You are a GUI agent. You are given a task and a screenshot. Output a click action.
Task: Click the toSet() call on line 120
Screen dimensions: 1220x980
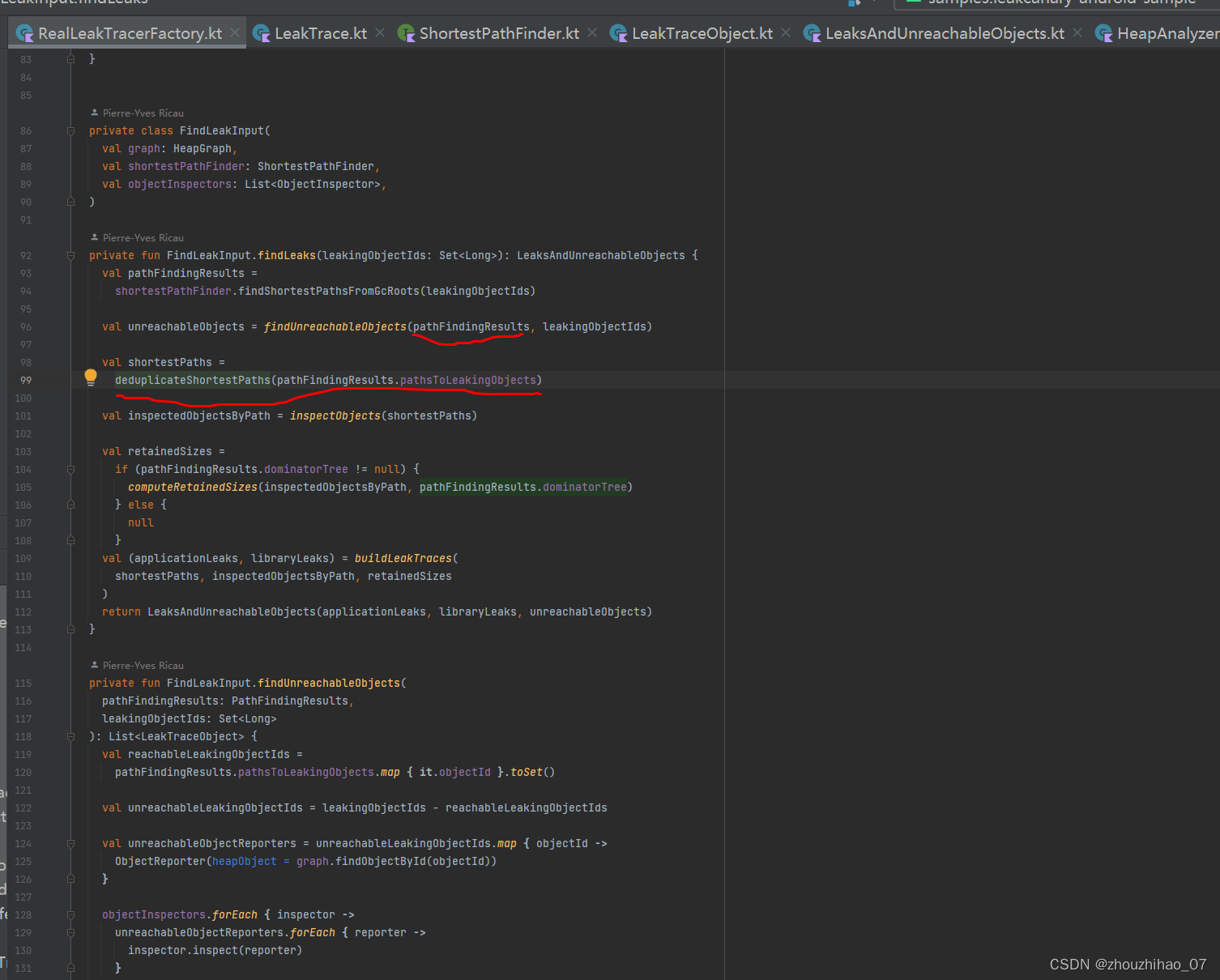coord(533,772)
